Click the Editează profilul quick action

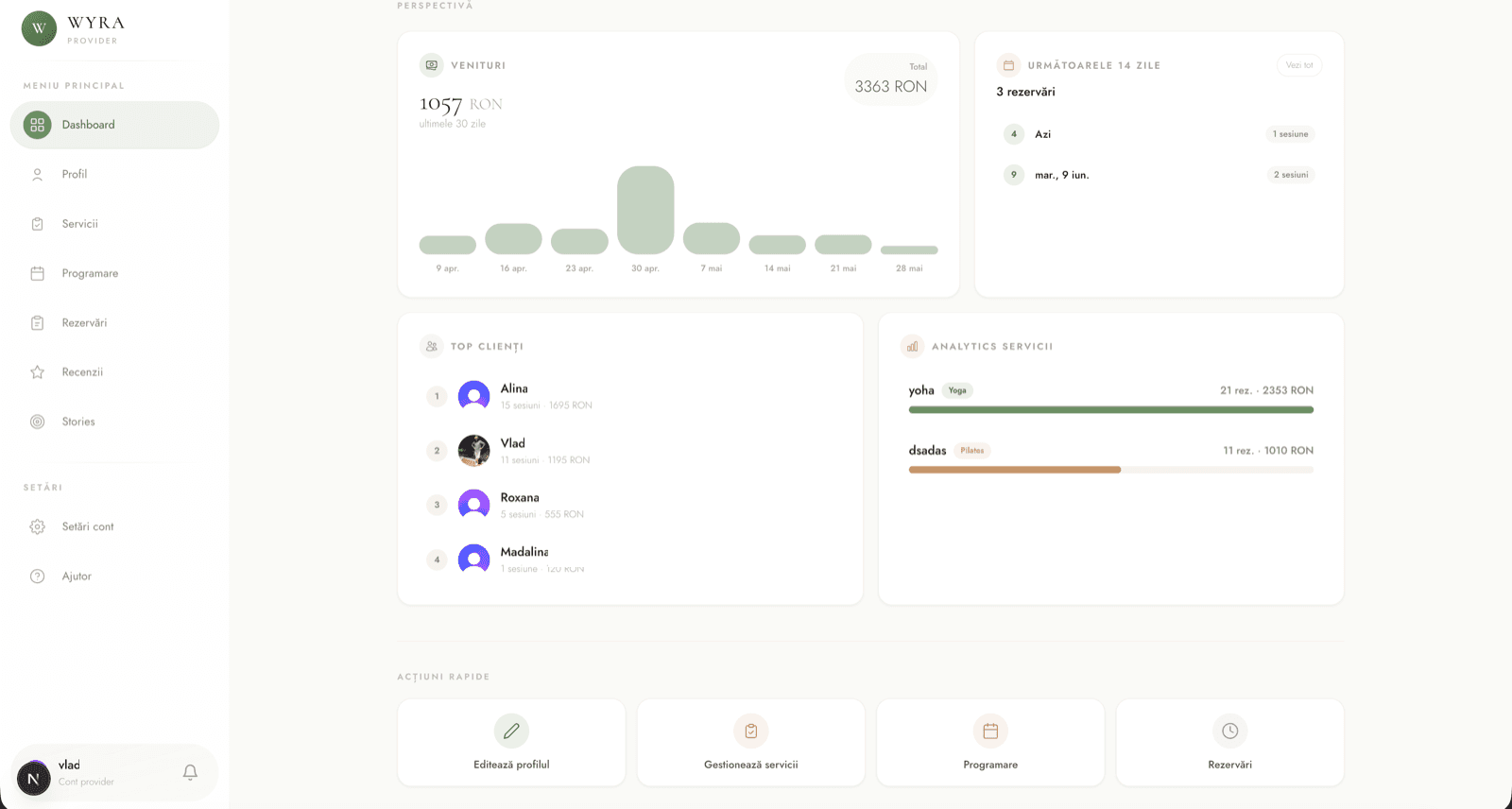[511, 743]
